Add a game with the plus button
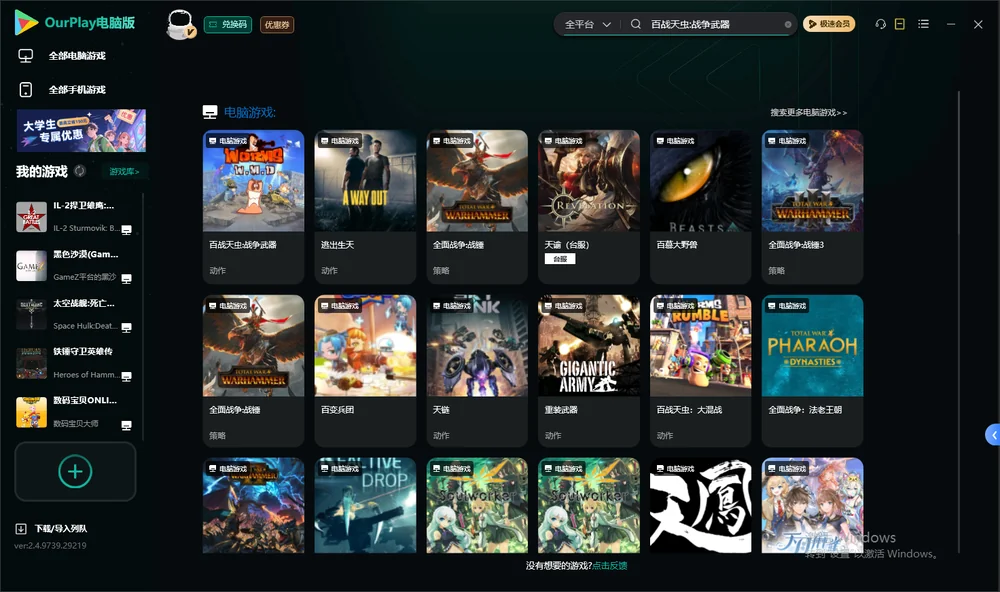 tap(75, 472)
